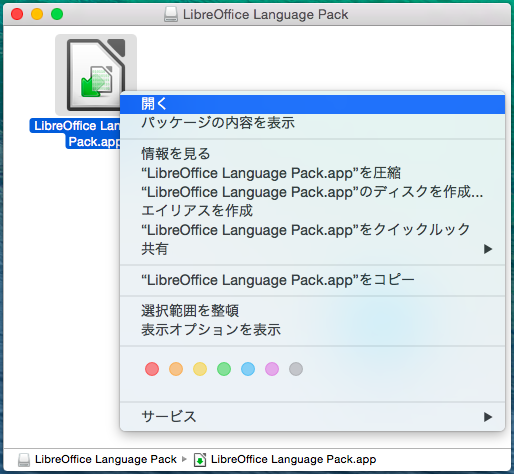Image resolution: width=514 pixels, height=474 pixels.
Task: Expand the 共有 submenu
Action: (312, 249)
